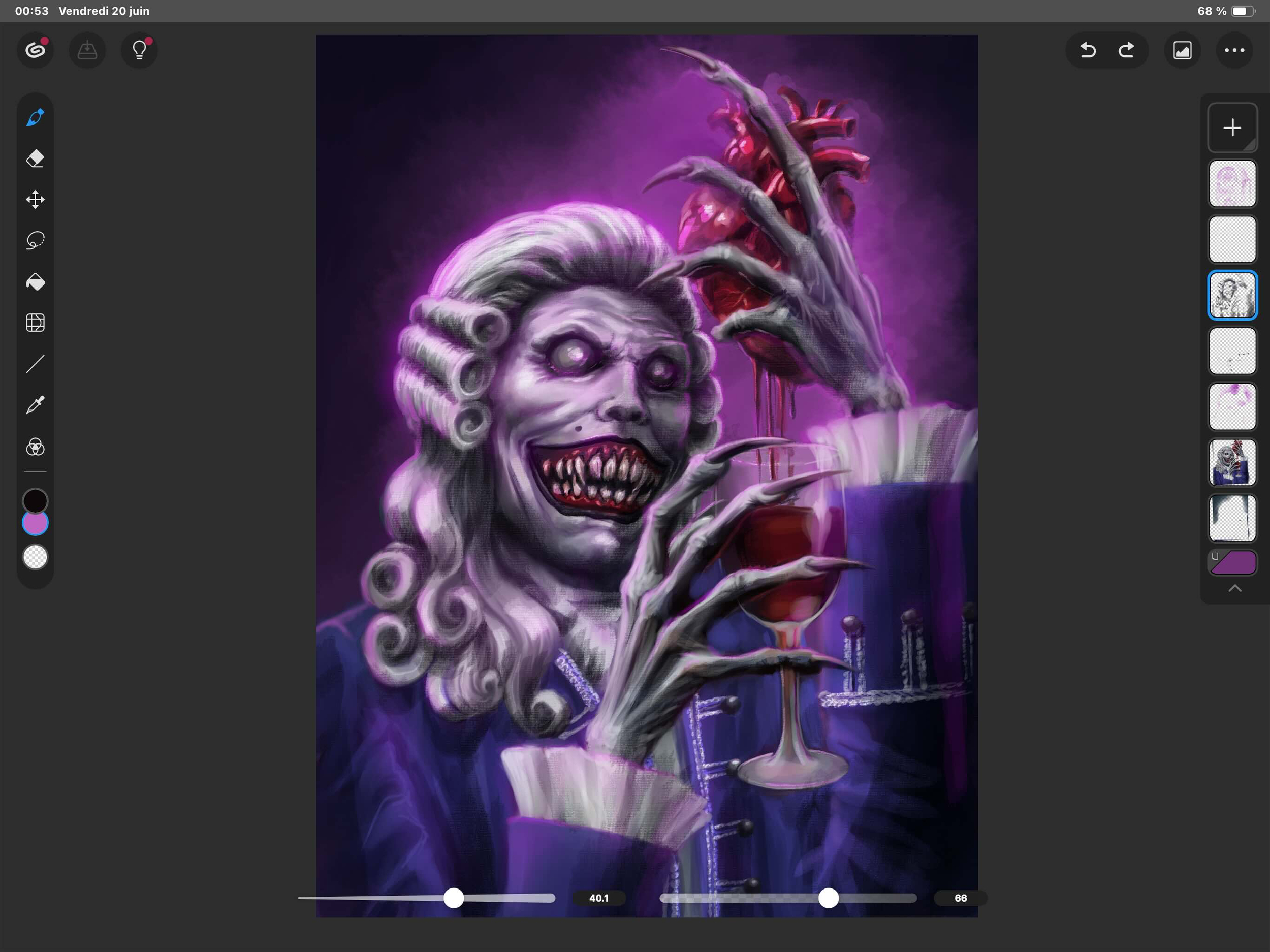The width and height of the screenshot is (1270, 952).
Task: Redo the undone action
Action: pos(1126,50)
